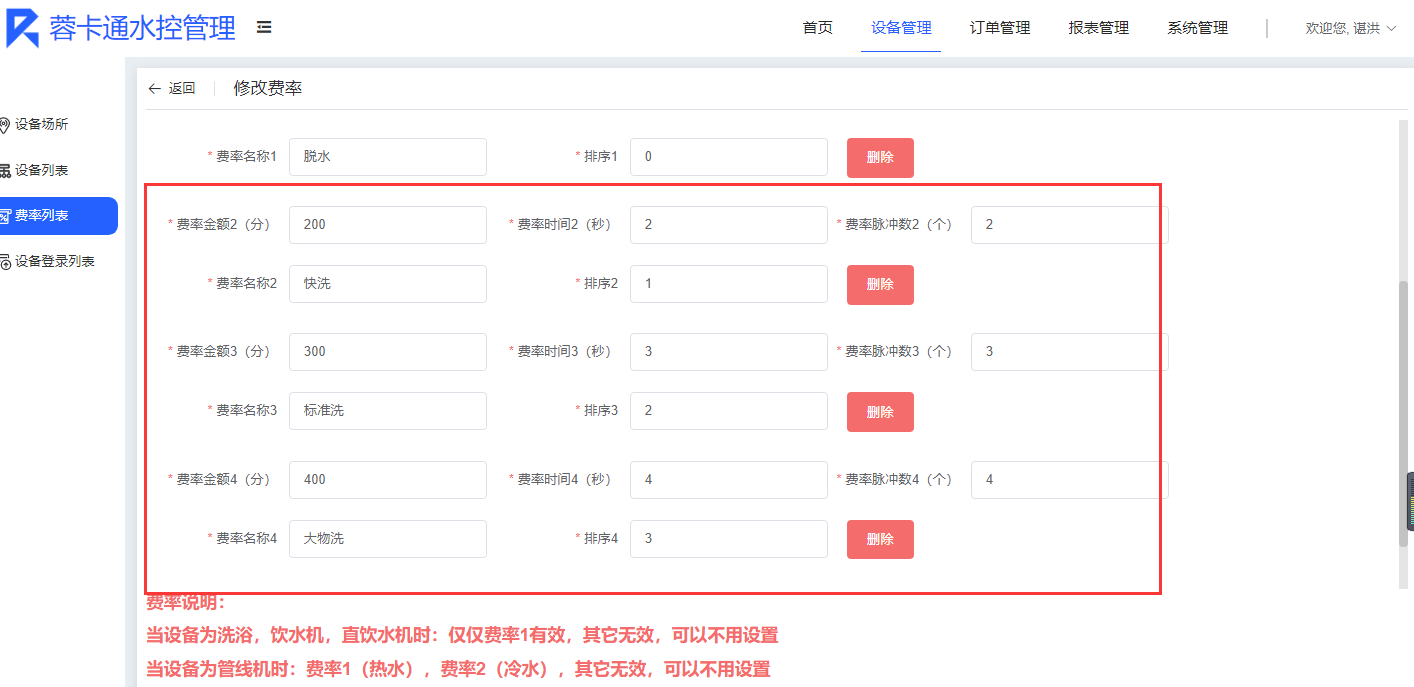Click the 蓉卡通水控管理 logo icon
Screen dimensions: 1414x687
pos(22,28)
